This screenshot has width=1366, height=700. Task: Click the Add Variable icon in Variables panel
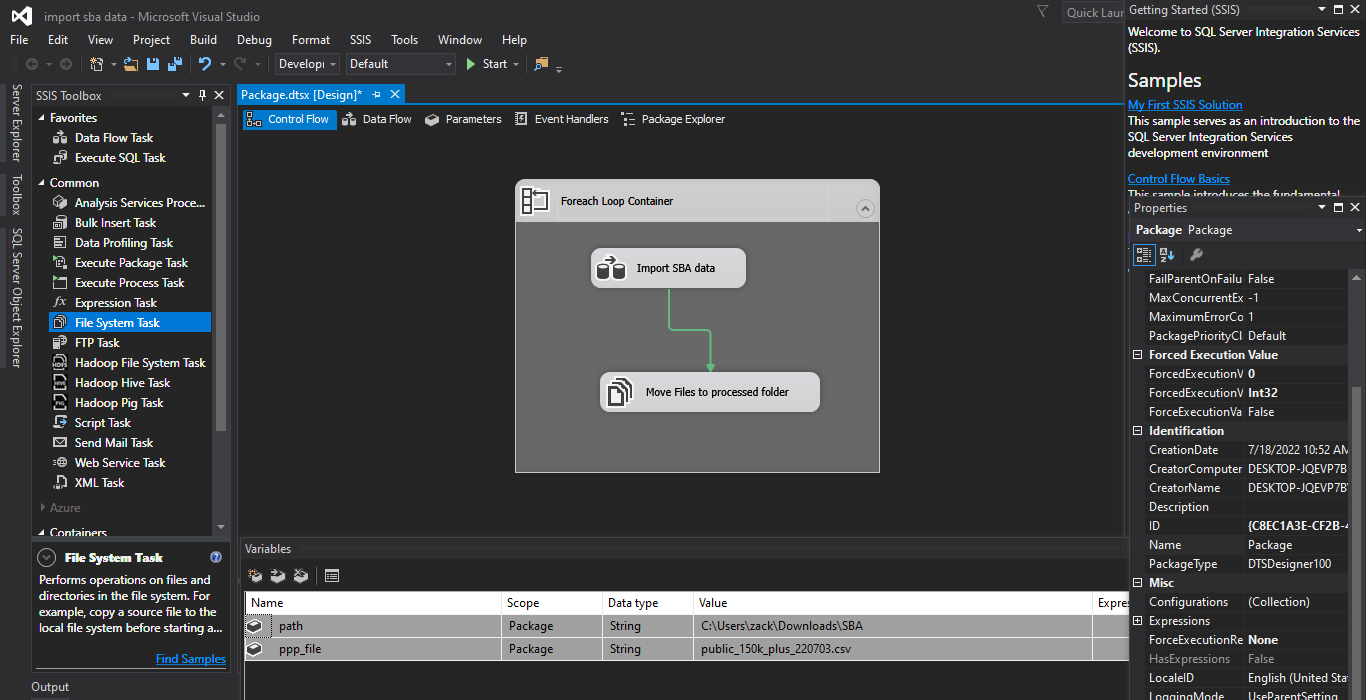256,576
